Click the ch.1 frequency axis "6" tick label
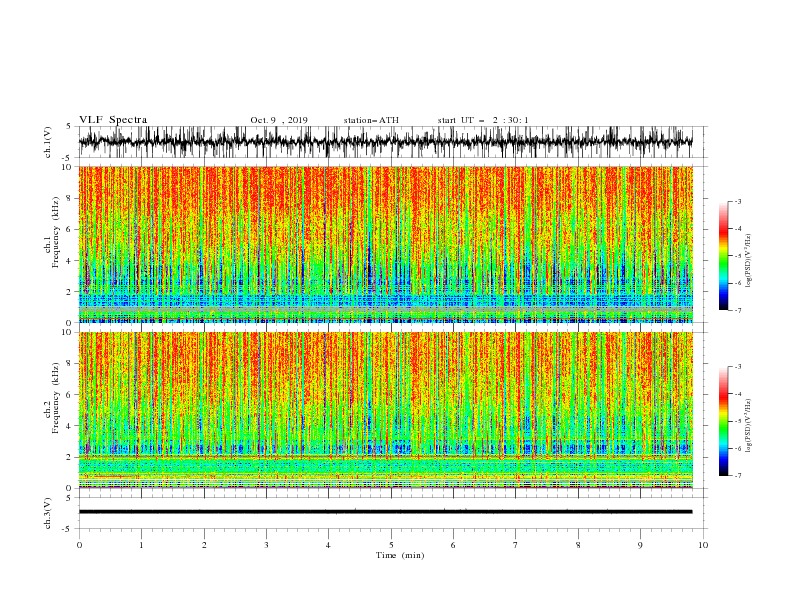The height and width of the screenshot is (612, 792). 69,229
